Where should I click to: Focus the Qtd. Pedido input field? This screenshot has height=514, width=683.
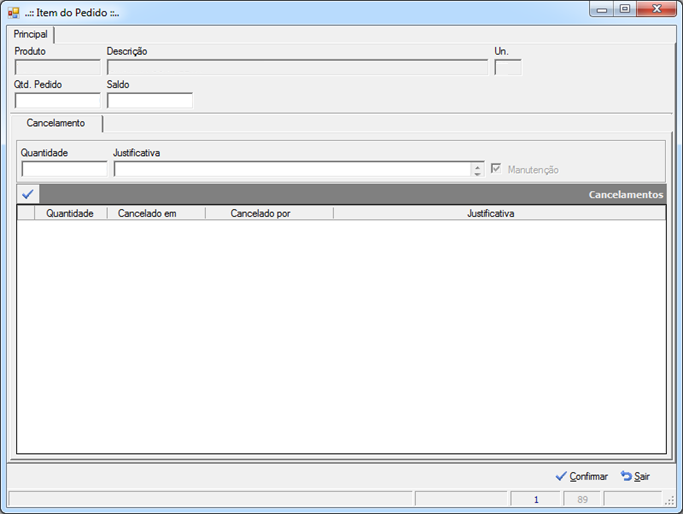coord(57,101)
